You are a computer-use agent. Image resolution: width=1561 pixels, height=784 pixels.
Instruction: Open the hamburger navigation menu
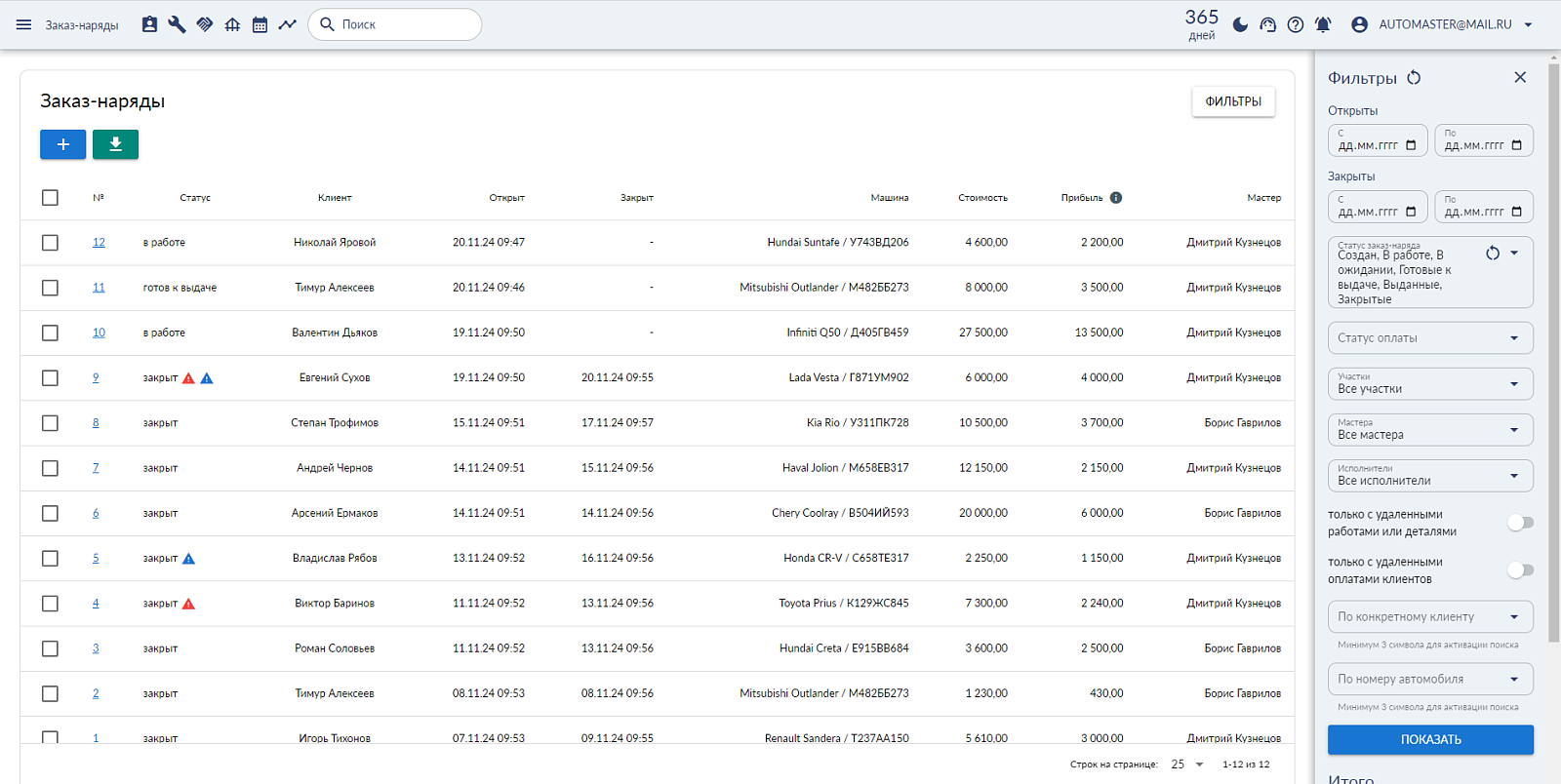(23, 24)
